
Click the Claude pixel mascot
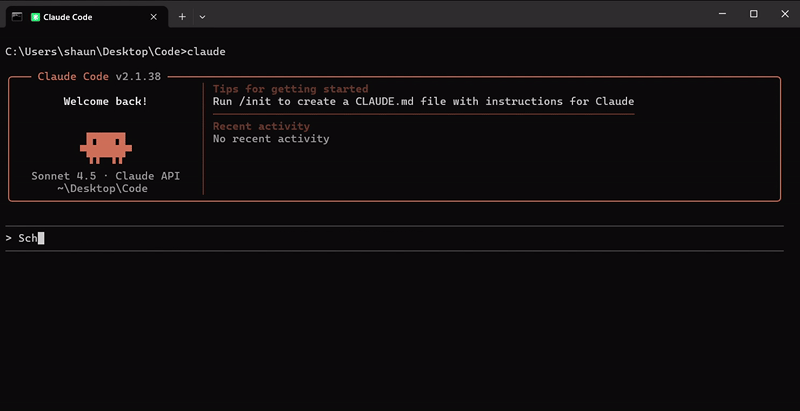(106, 148)
